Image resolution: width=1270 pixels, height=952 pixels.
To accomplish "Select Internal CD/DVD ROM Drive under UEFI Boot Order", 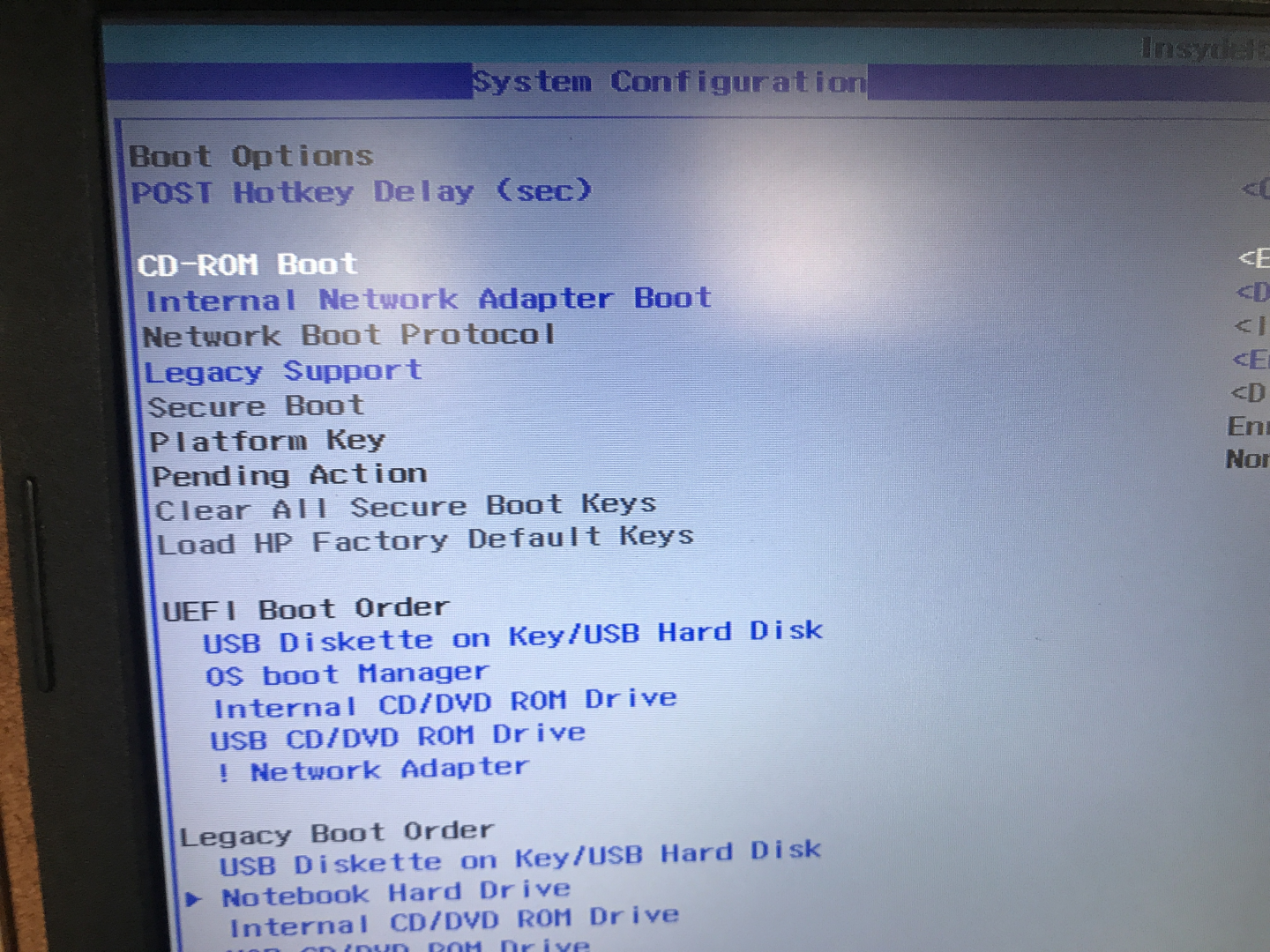I will pos(445,703).
